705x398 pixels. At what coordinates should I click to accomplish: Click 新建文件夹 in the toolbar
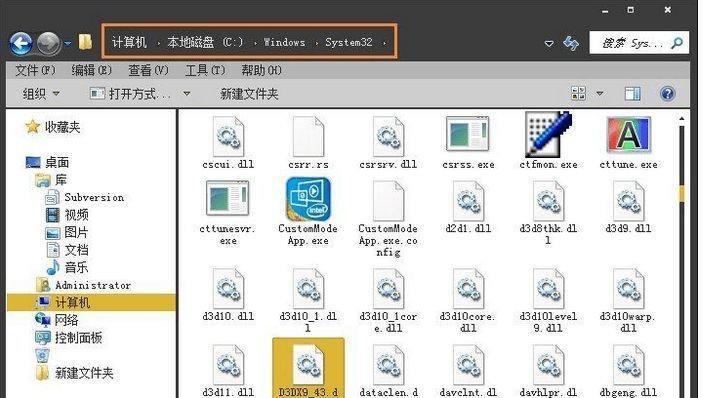pos(250,94)
